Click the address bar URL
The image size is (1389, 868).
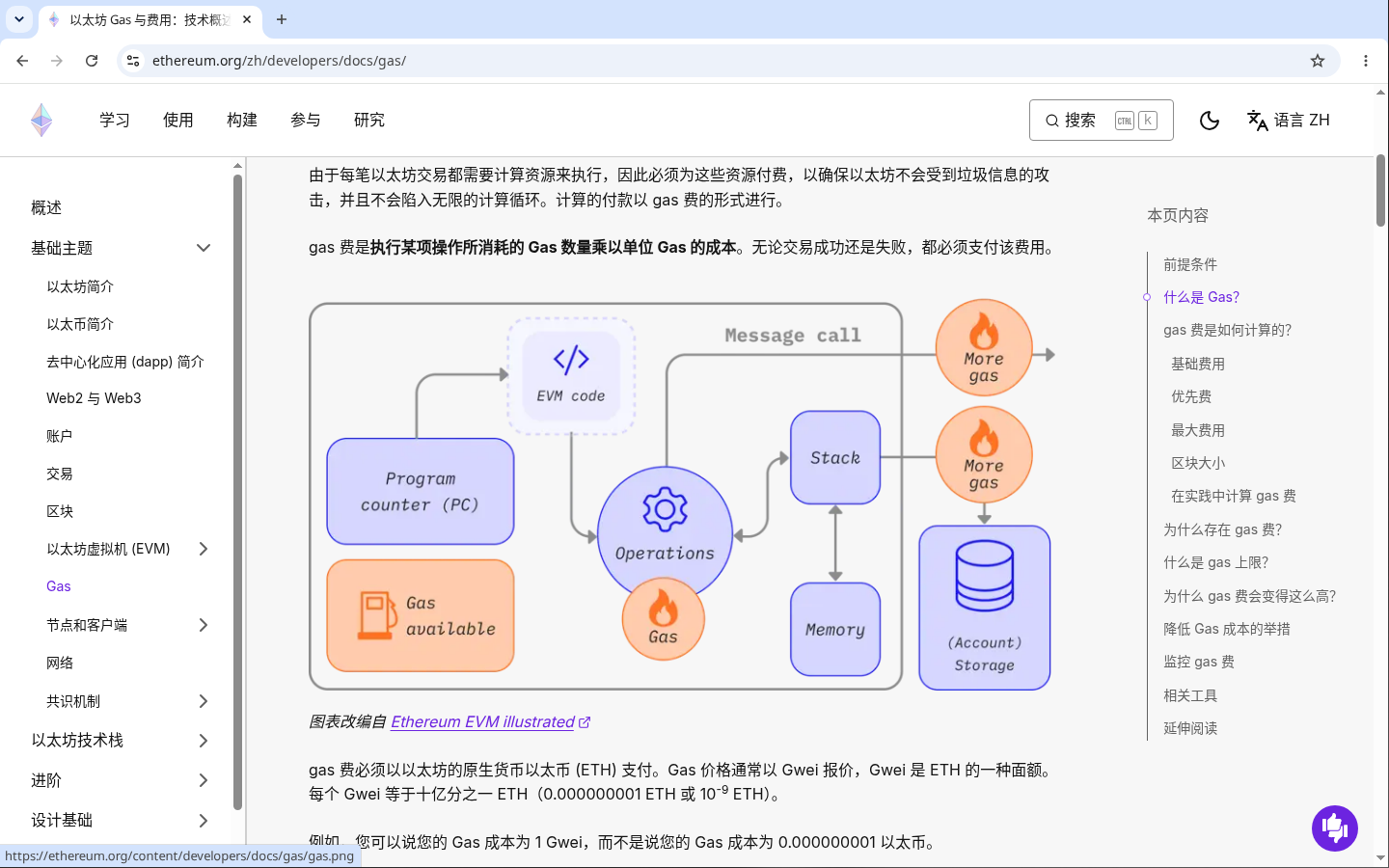tap(279, 61)
